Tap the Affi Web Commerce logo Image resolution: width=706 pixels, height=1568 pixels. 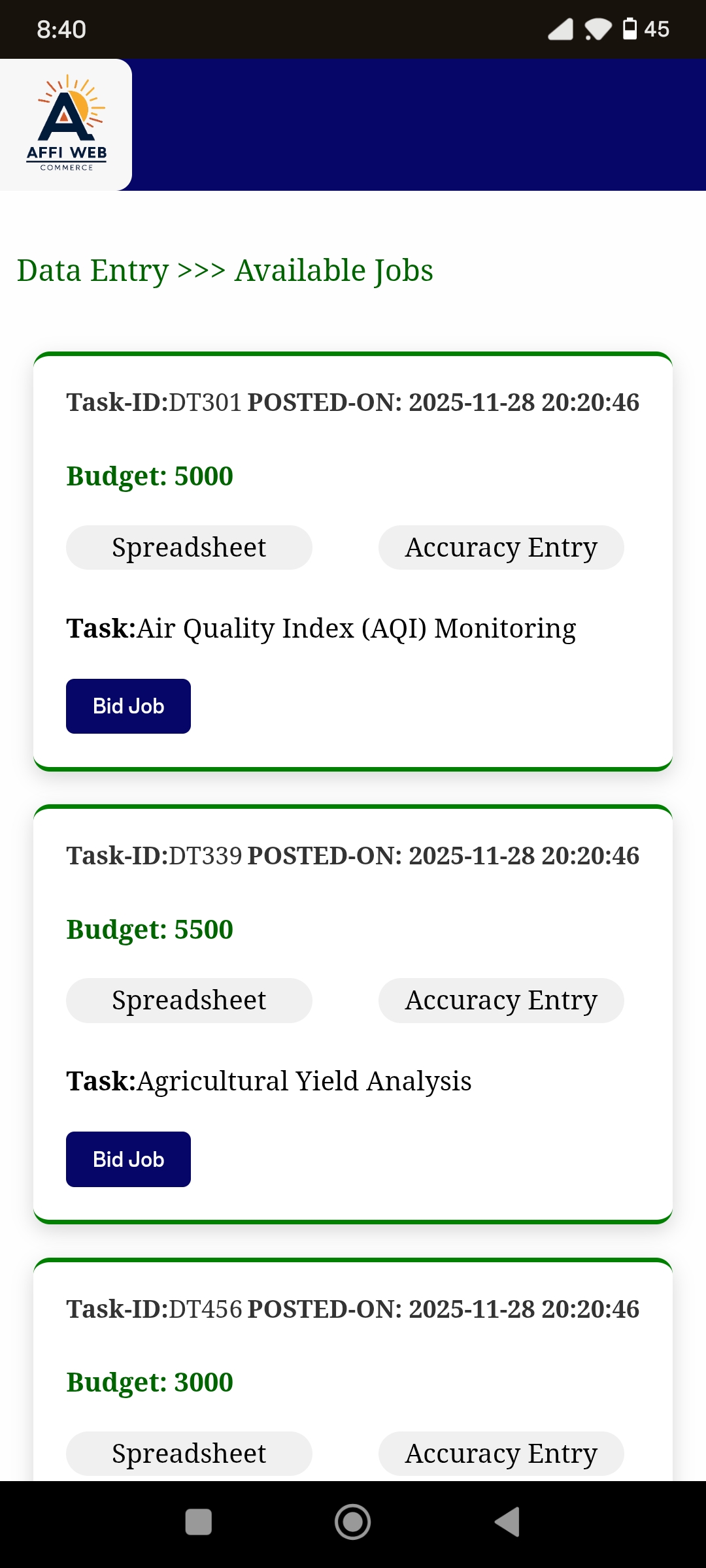(66, 124)
